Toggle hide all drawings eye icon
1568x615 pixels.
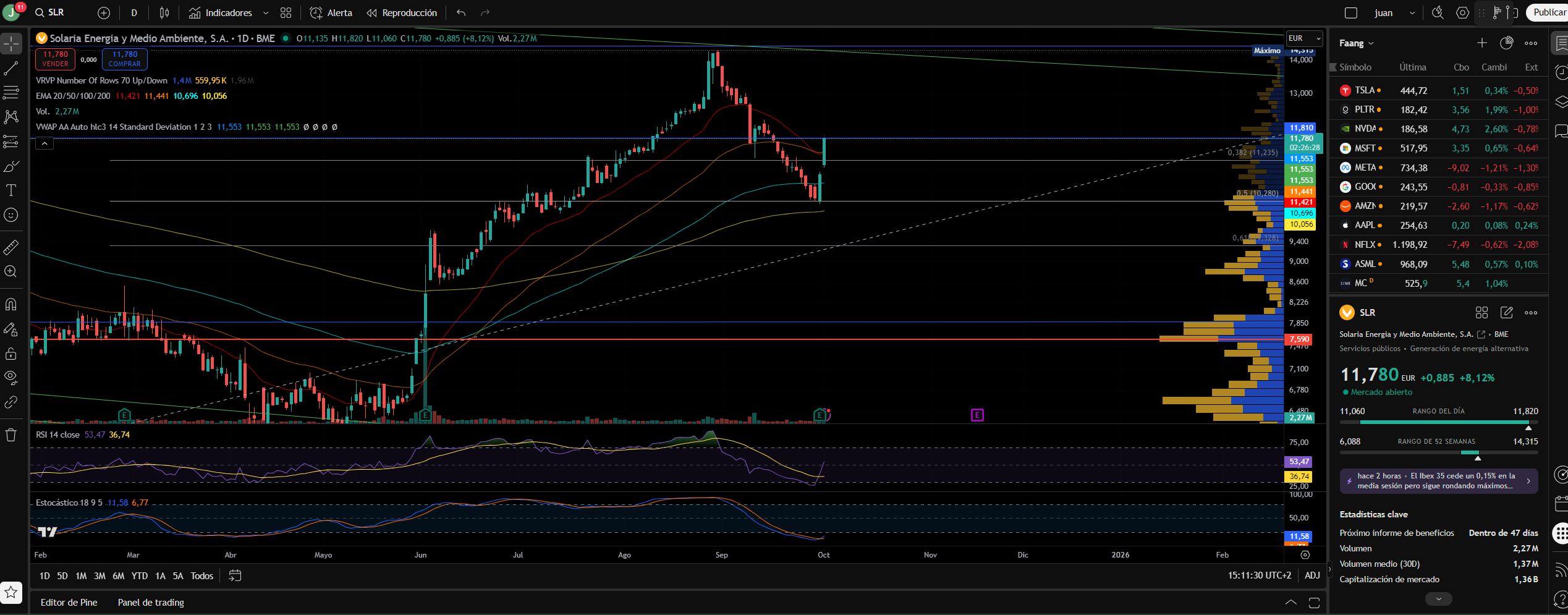click(11, 378)
